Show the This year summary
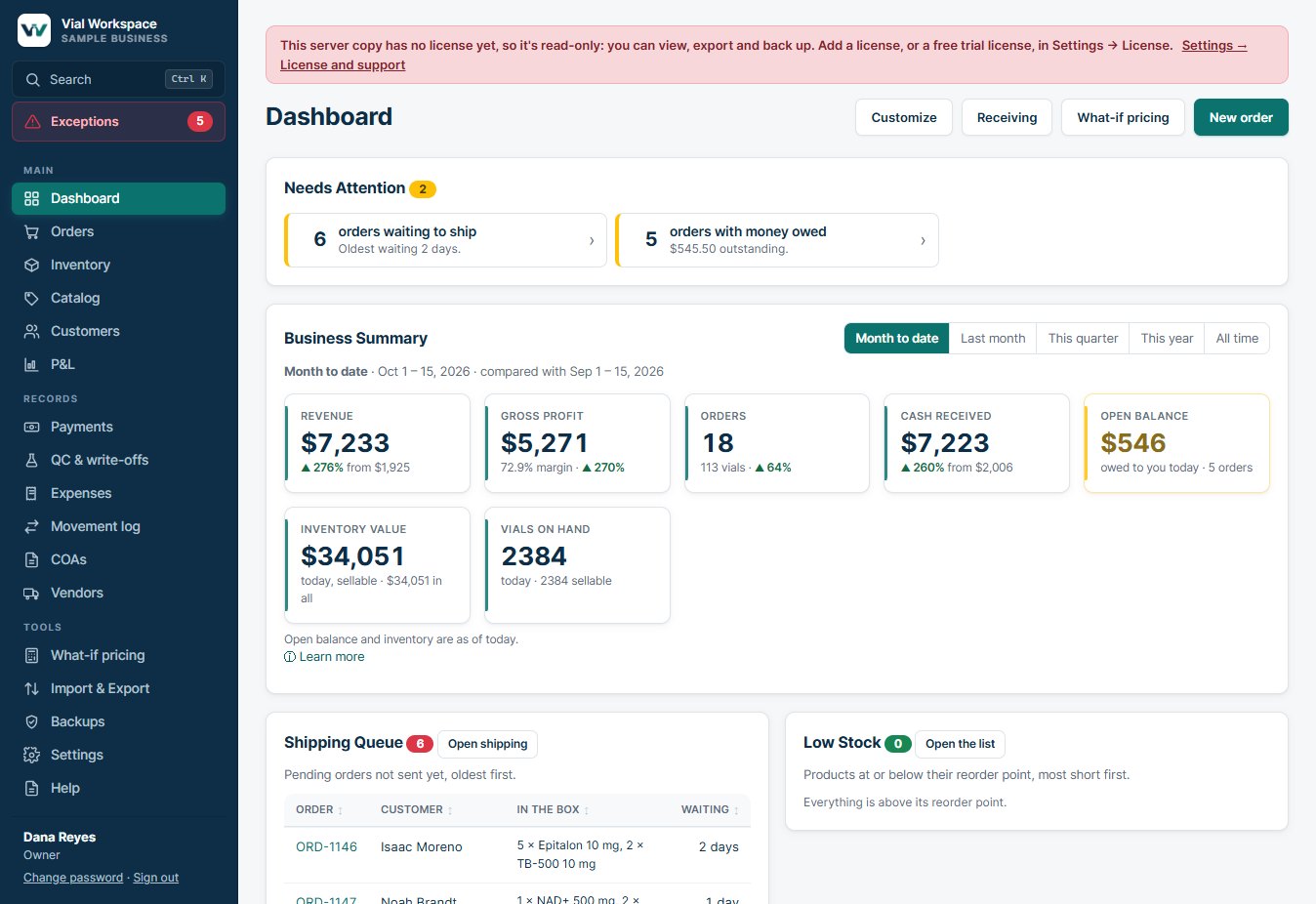1316x904 pixels. point(1167,338)
